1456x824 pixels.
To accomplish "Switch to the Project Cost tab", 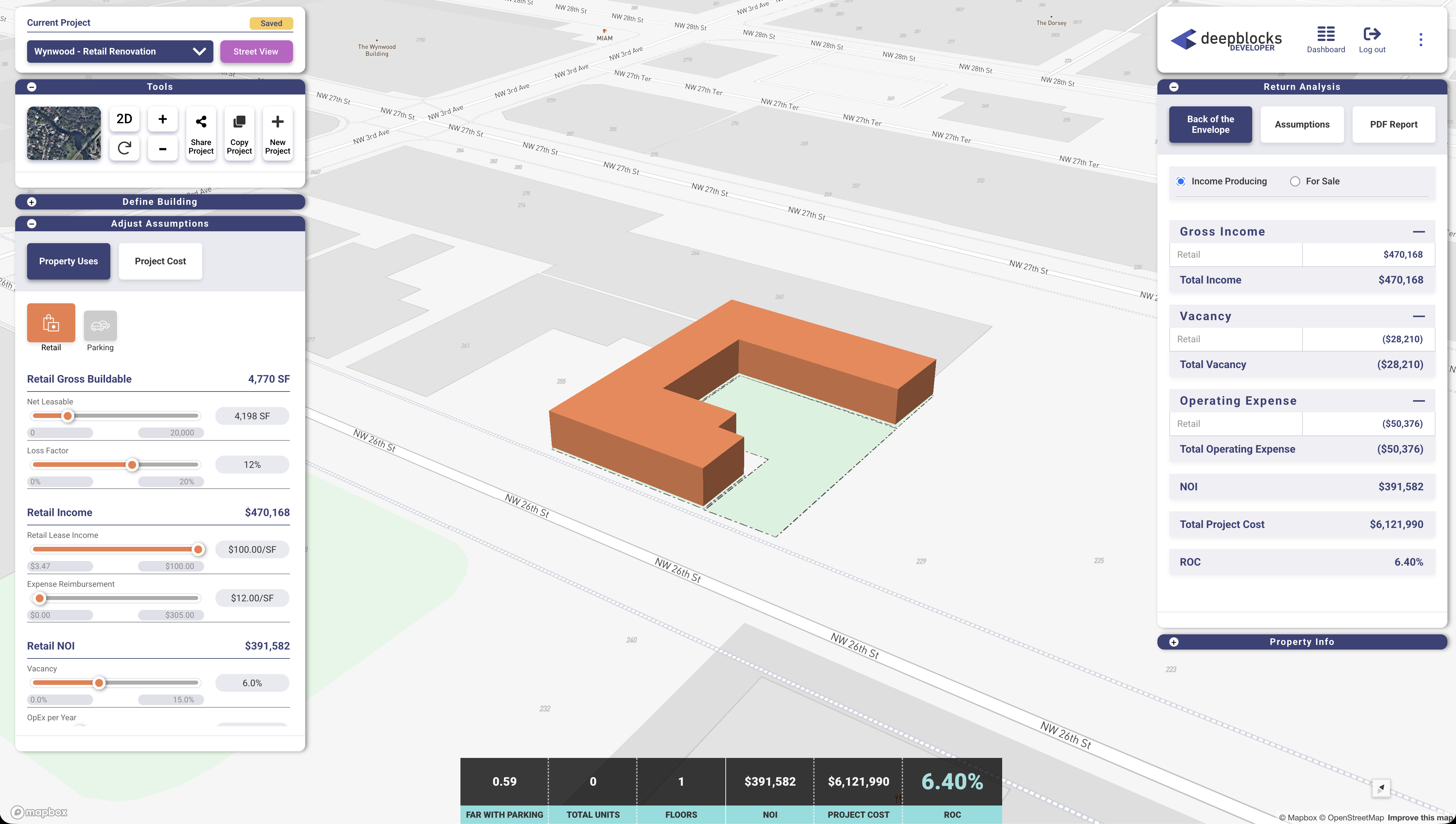I will click(x=160, y=261).
